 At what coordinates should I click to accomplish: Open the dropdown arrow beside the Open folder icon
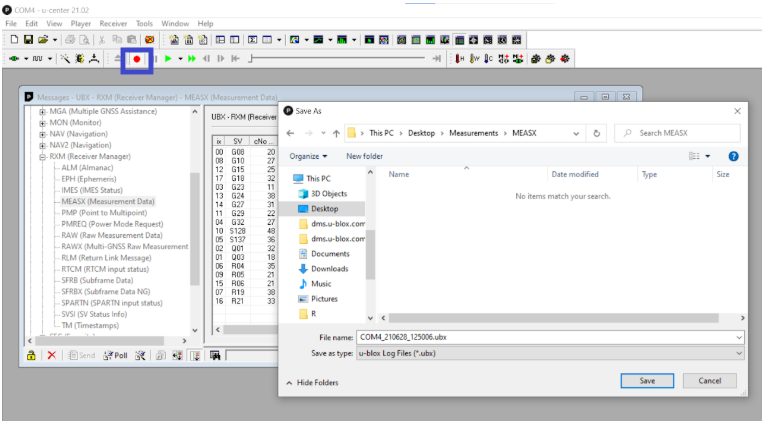point(55,40)
